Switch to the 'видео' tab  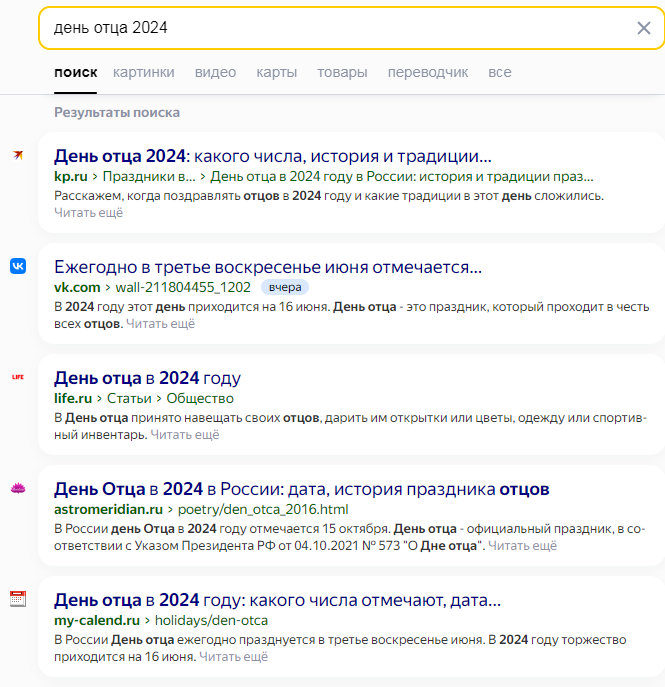215,72
